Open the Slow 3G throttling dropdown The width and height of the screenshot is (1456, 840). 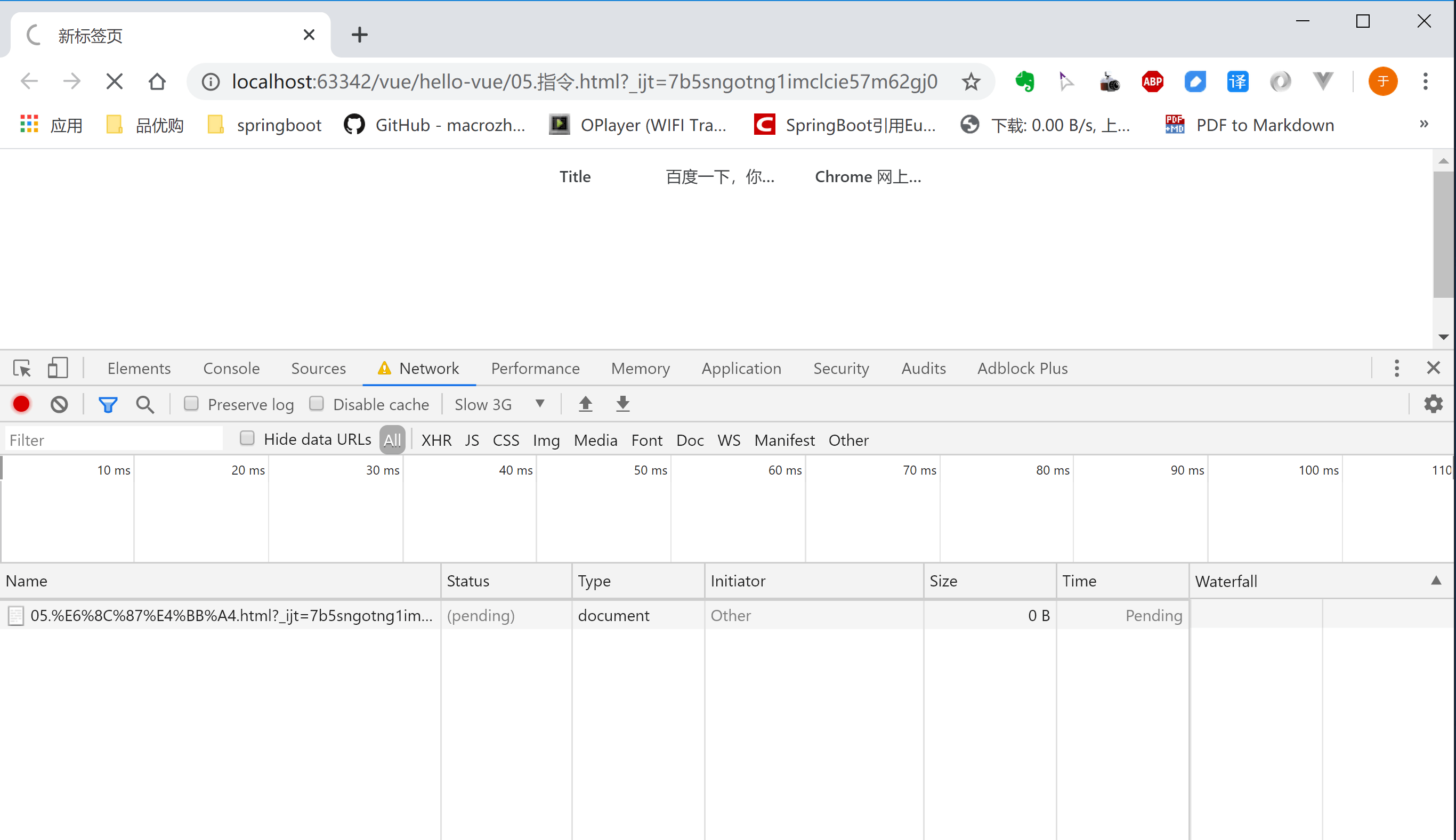click(x=499, y=404)
